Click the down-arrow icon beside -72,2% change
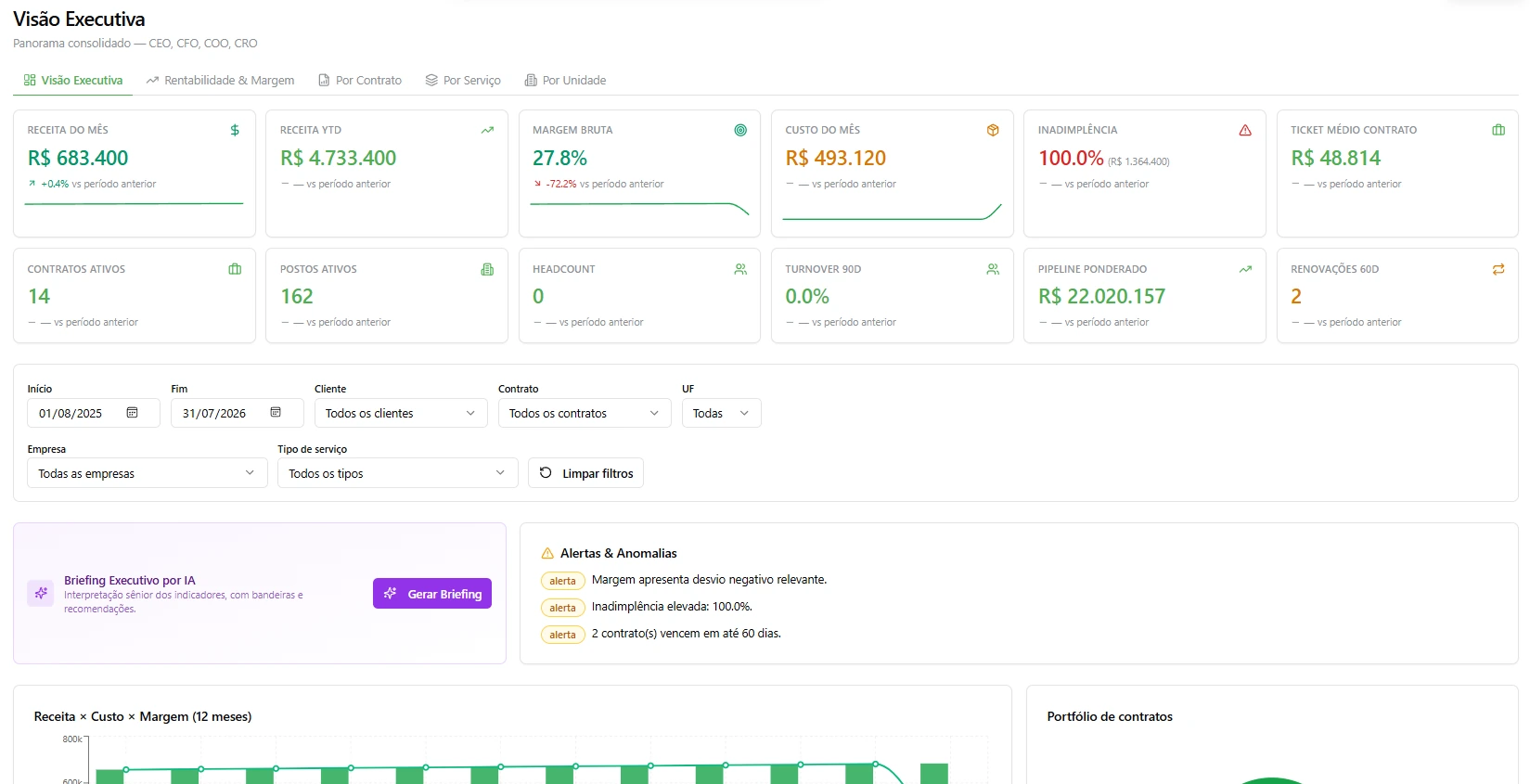The image size is (1530, 784). coord(537,184)
